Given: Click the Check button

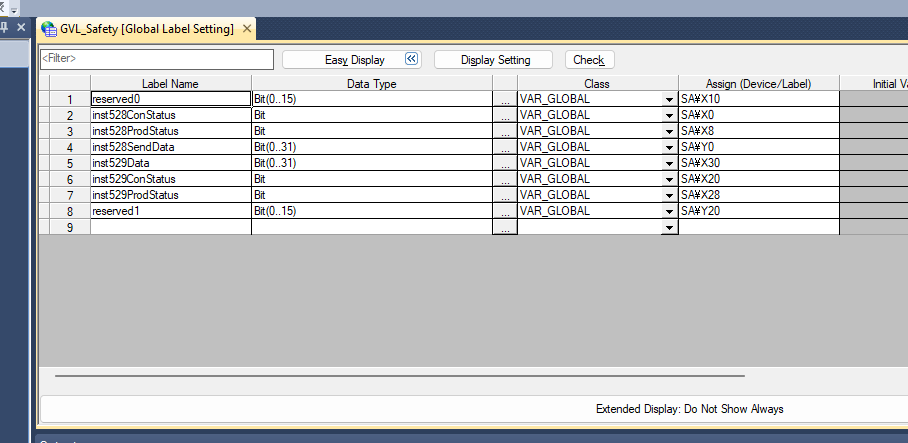Looking at the screenshot, I should pos(590,60).
